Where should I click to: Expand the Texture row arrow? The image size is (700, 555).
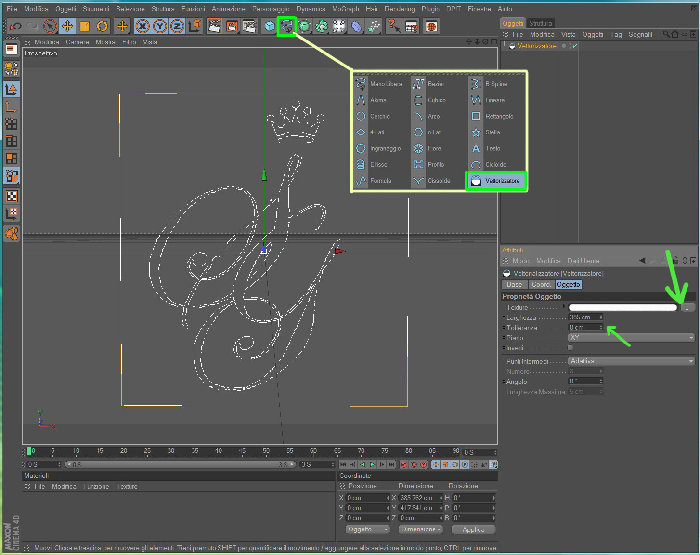(x=564, y=307)
